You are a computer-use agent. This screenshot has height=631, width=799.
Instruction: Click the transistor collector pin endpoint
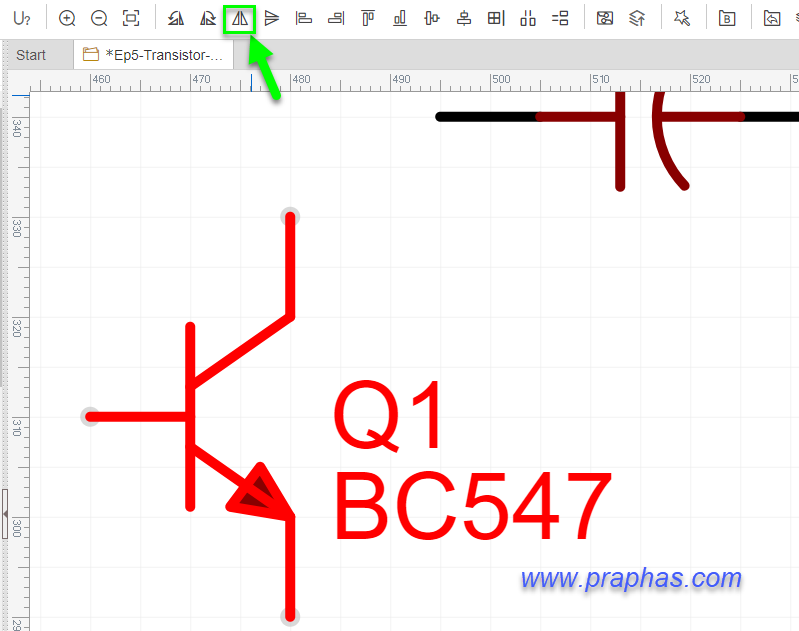pos(290,217)
